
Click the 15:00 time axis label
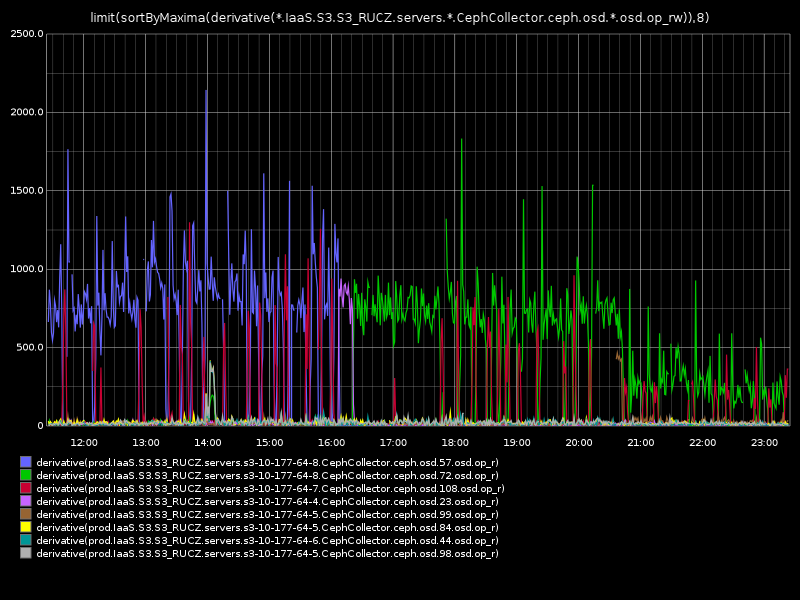(x=269, y=443)
